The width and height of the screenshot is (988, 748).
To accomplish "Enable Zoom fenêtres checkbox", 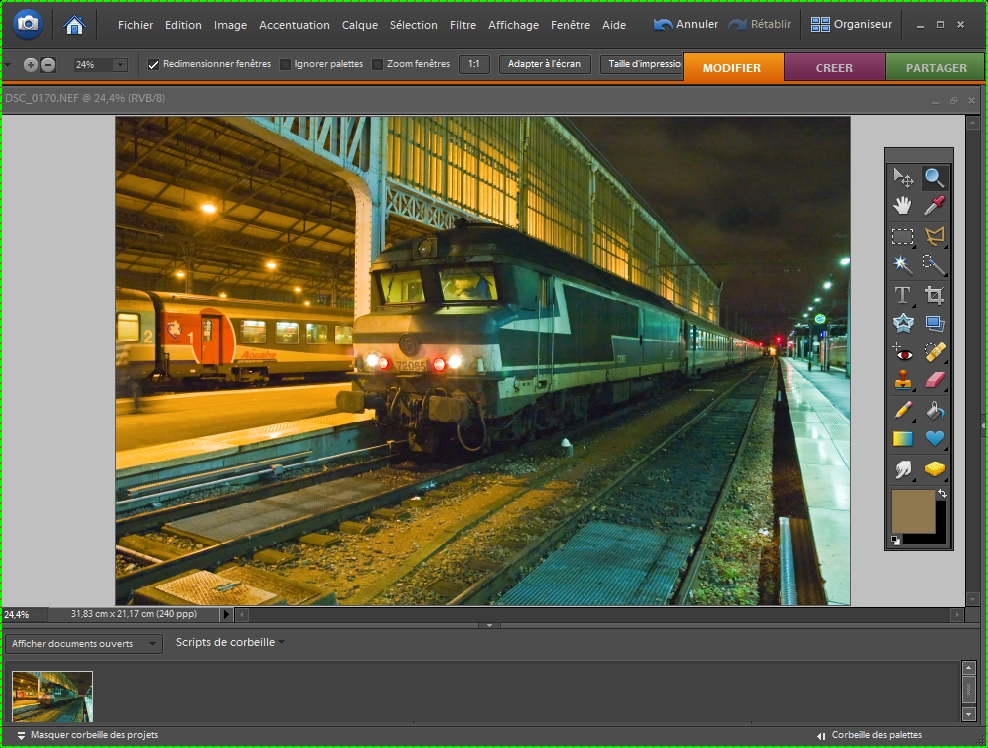I will pyautogui.click(x=377, y=64).
